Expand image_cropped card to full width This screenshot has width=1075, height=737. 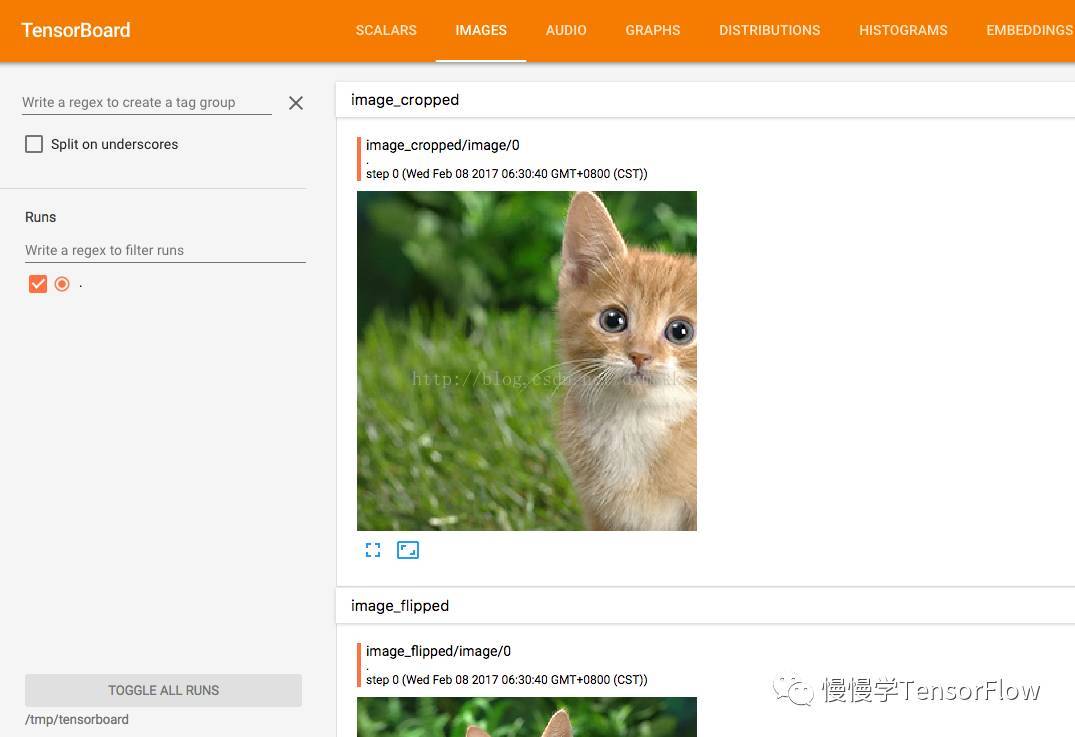point(373,550)
